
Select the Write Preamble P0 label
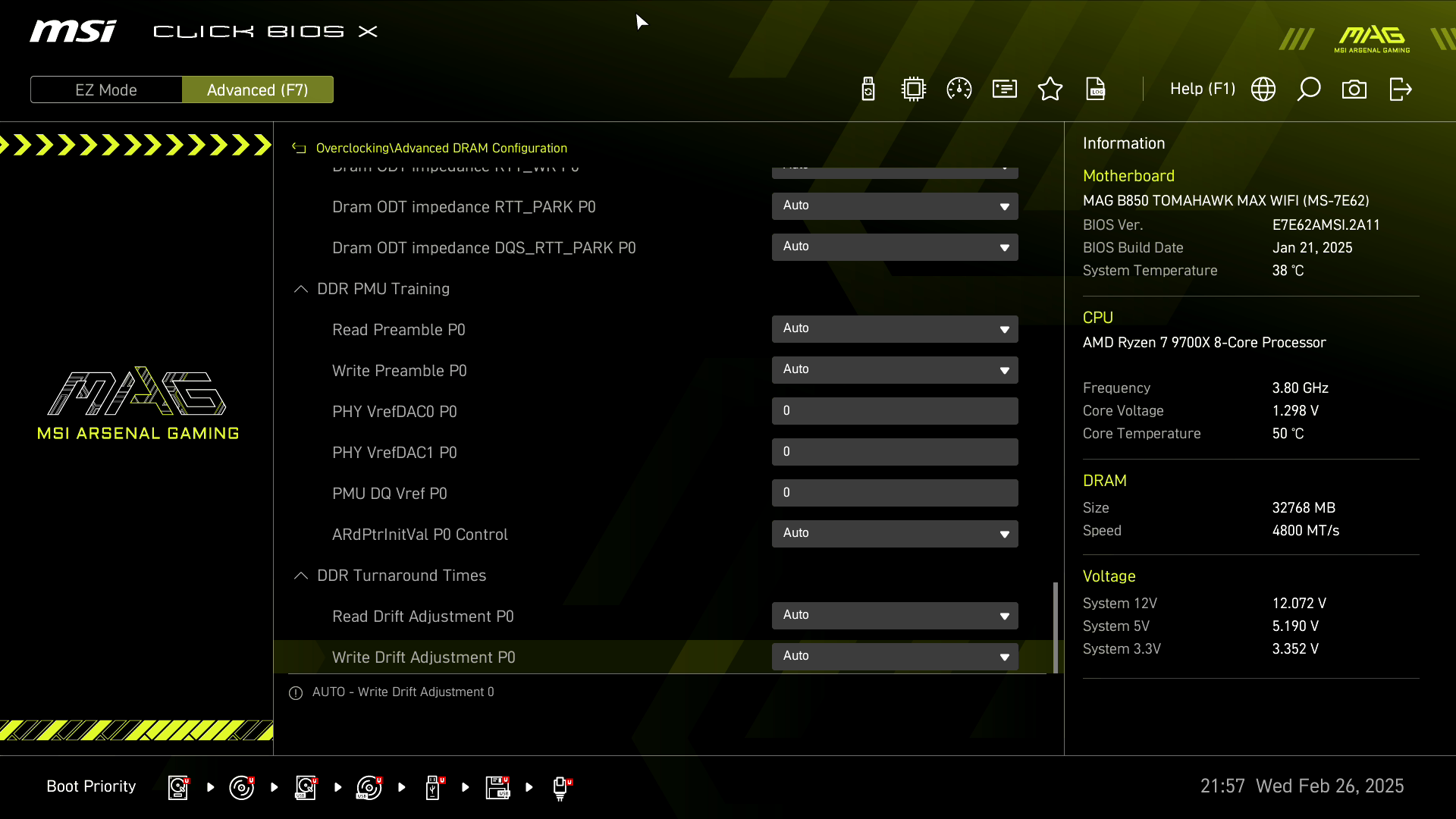pos(400,371)
